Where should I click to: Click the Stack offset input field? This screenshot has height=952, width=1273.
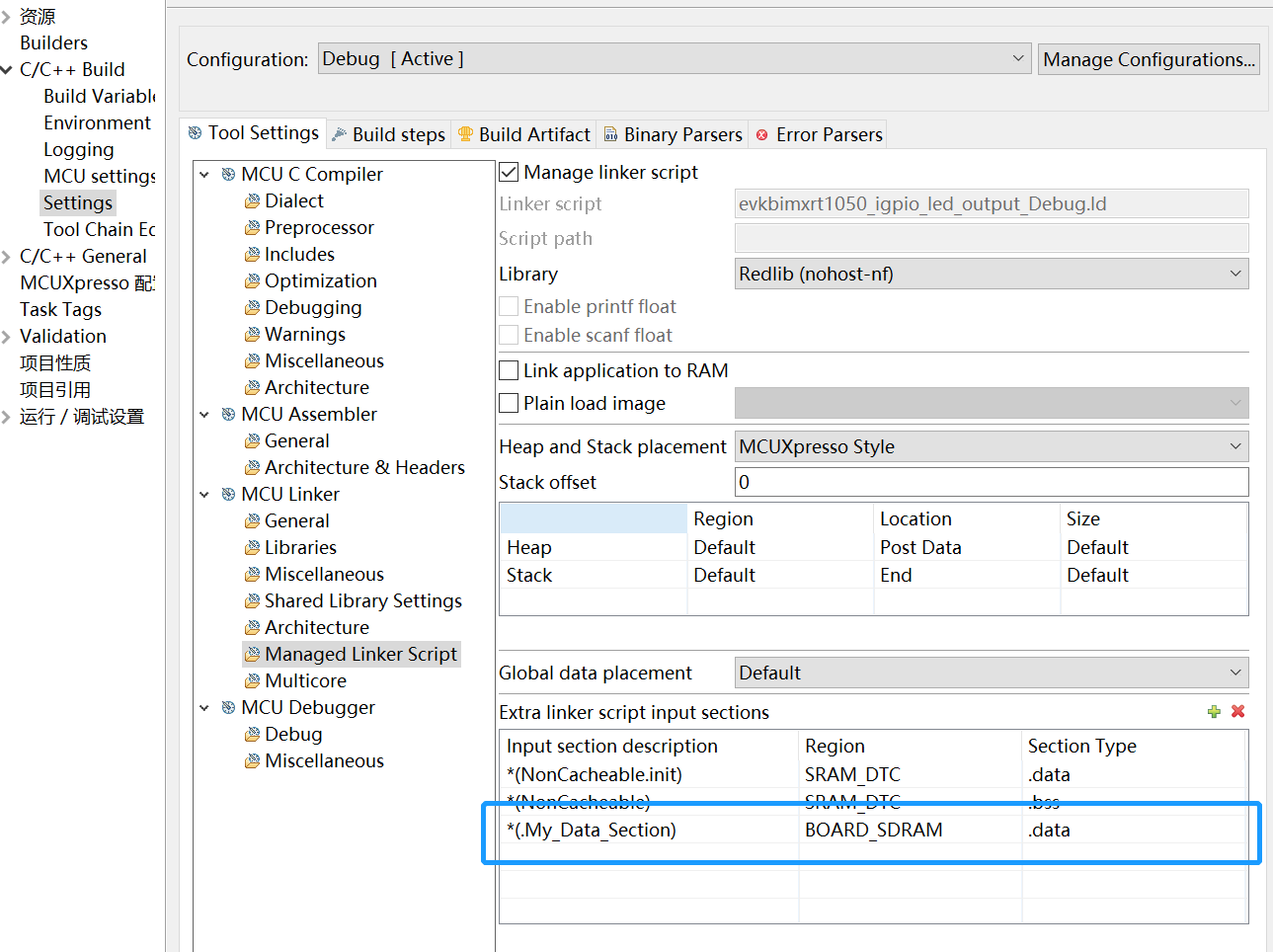pos(991,482)
